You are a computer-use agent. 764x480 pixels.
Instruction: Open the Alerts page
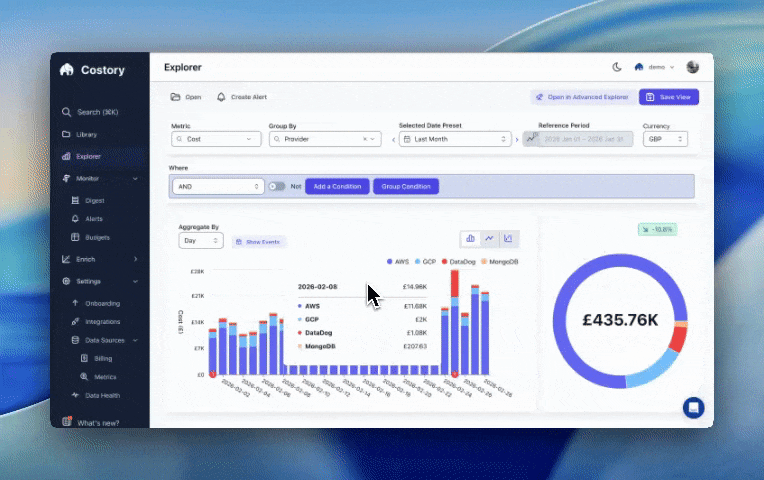(x=87, y=219)
